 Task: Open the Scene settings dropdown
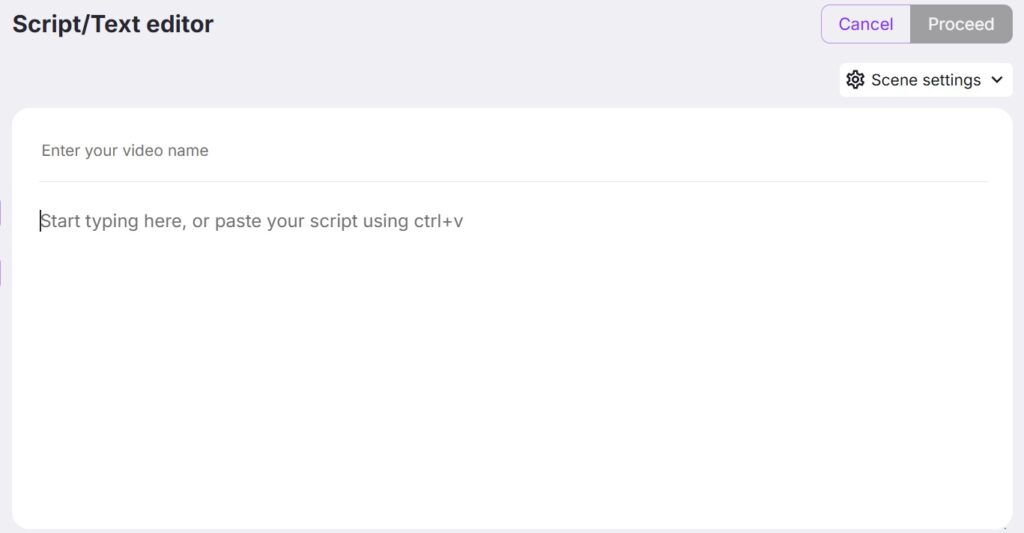(925, 80)
